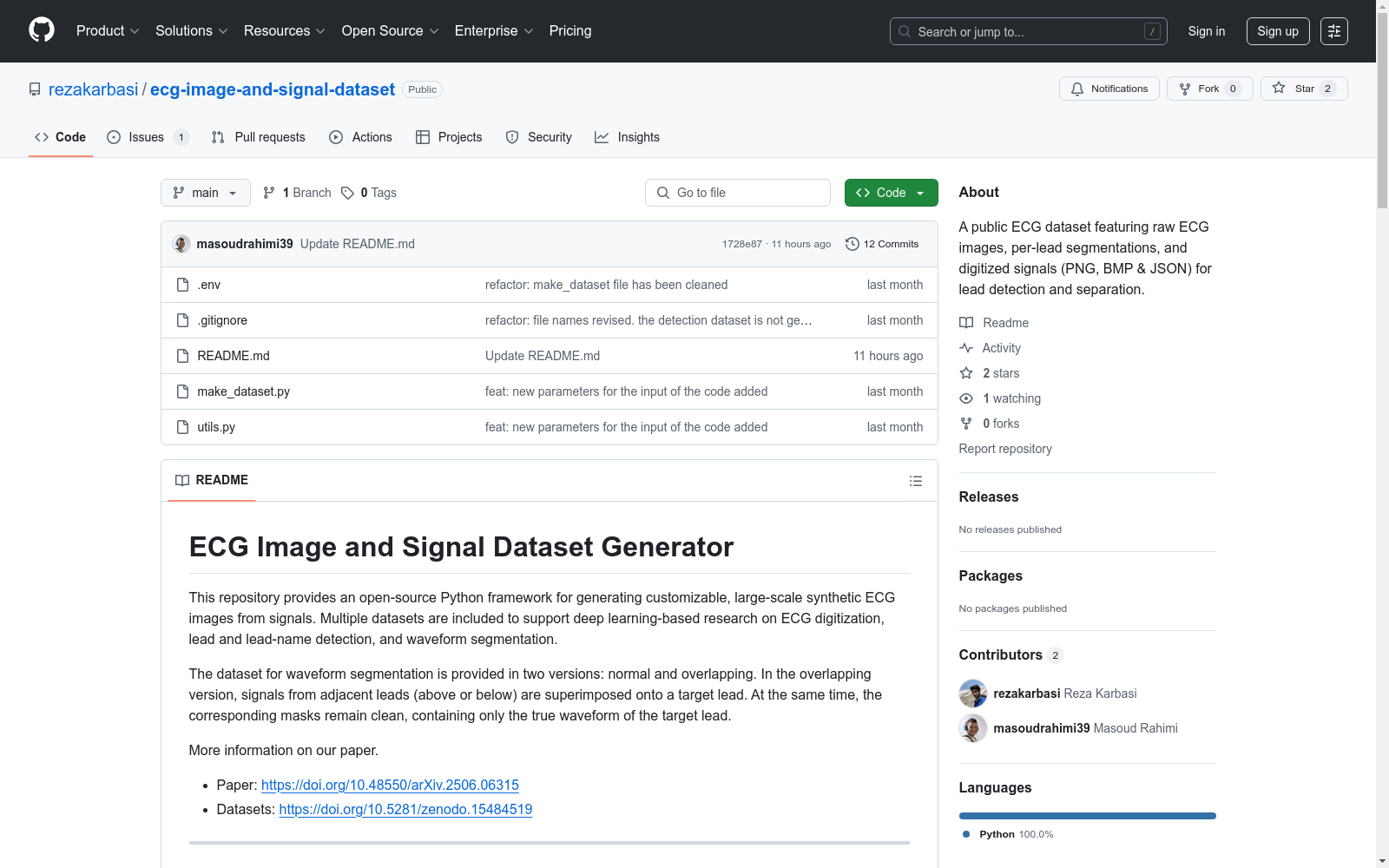Image resolution: width=1389 pixels, height=868 pixels.
Task: Open the README outline icon
Action: coord(915,481)
